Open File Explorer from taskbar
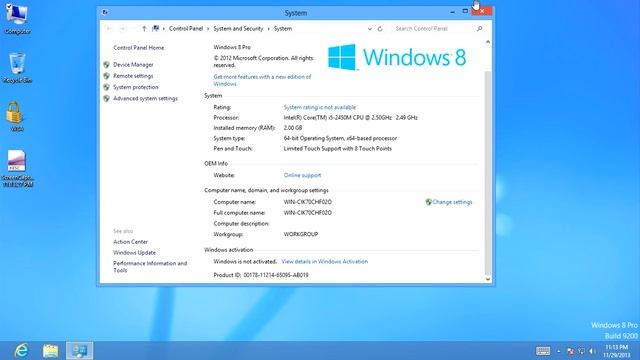Image resolution: width=640 pixels, height=360 pixels. (x=51, y=351)
